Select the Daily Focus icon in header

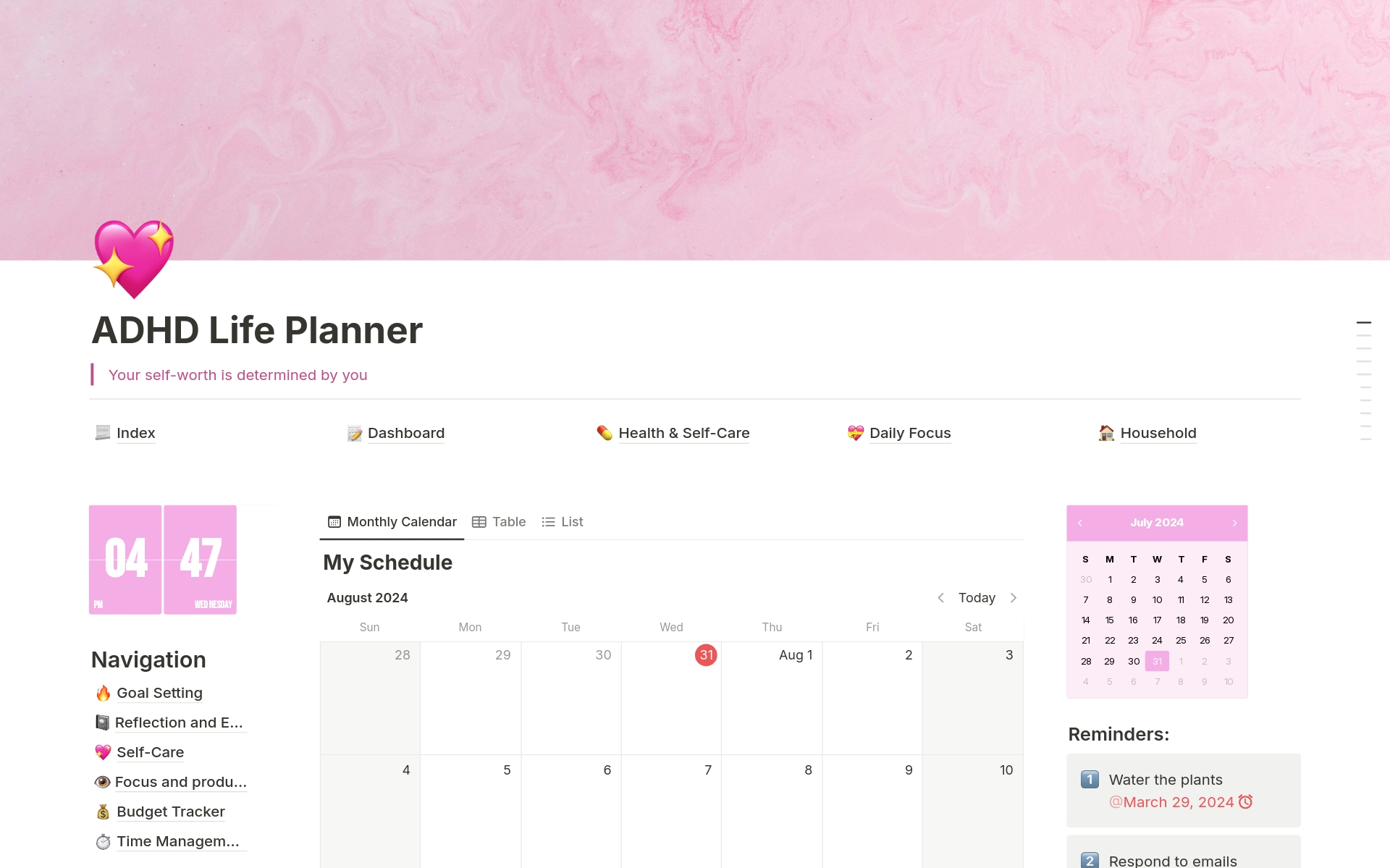pyautogui.click(x=854, y=433)
